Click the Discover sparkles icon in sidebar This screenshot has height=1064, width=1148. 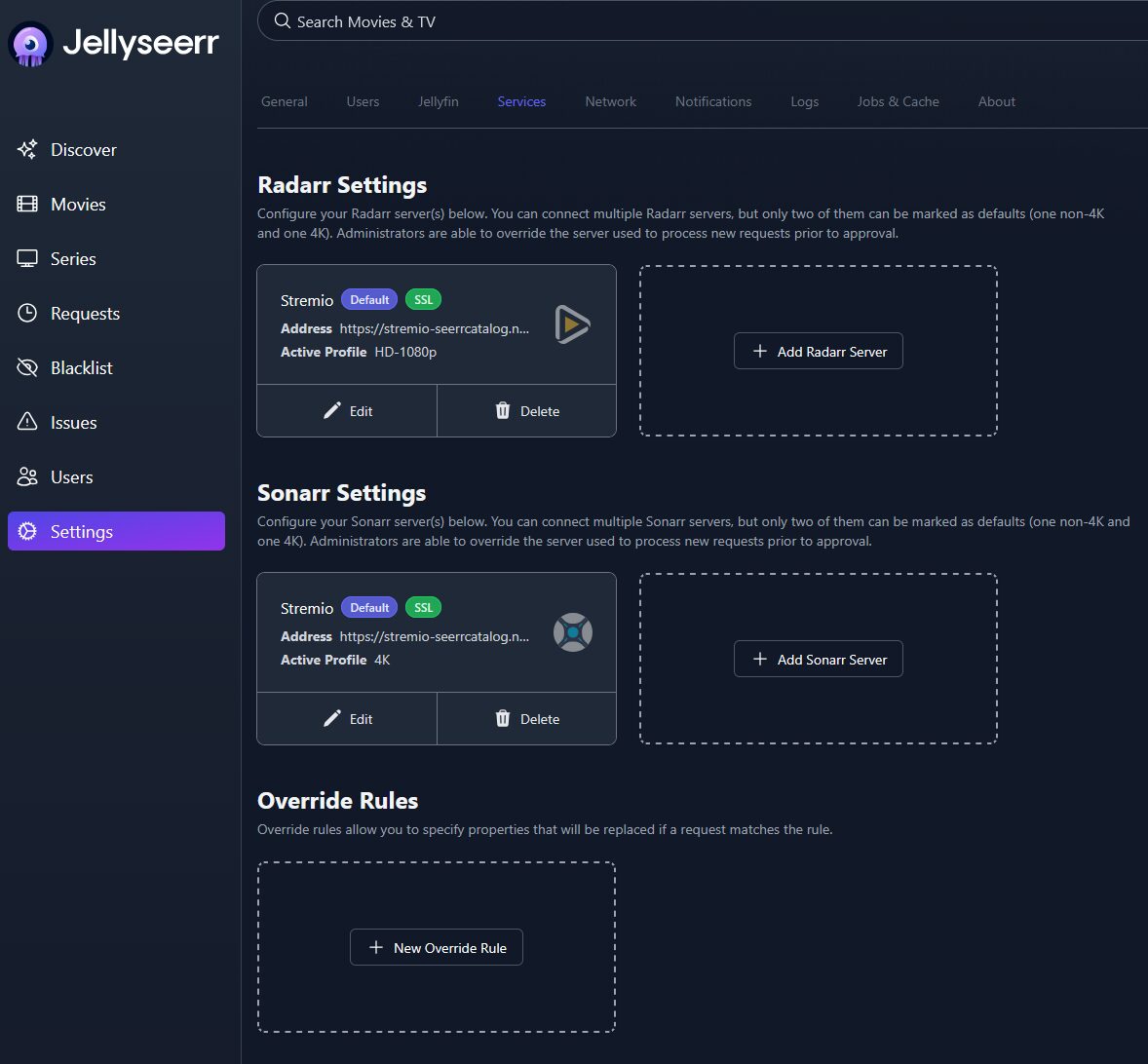[27, 149]
